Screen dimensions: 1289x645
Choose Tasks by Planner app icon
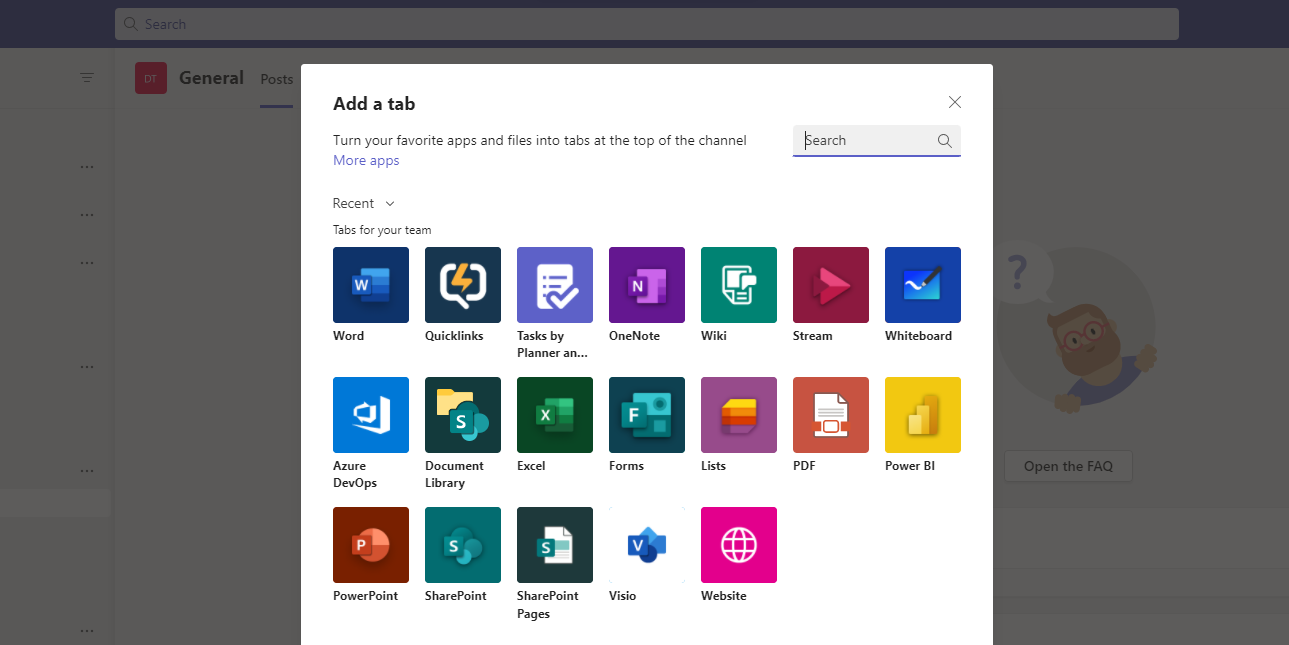[x=555, y=285]
